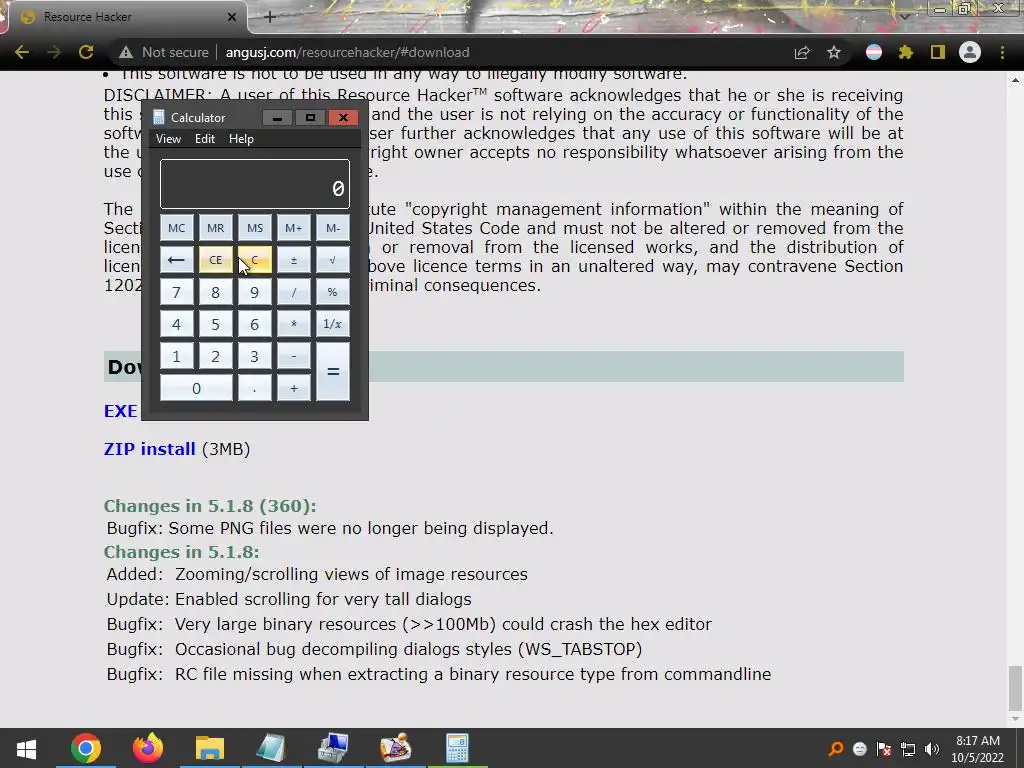Click the striped extension icon in toolbar
Screen dimensions: 1024x768
coord(874,52)
